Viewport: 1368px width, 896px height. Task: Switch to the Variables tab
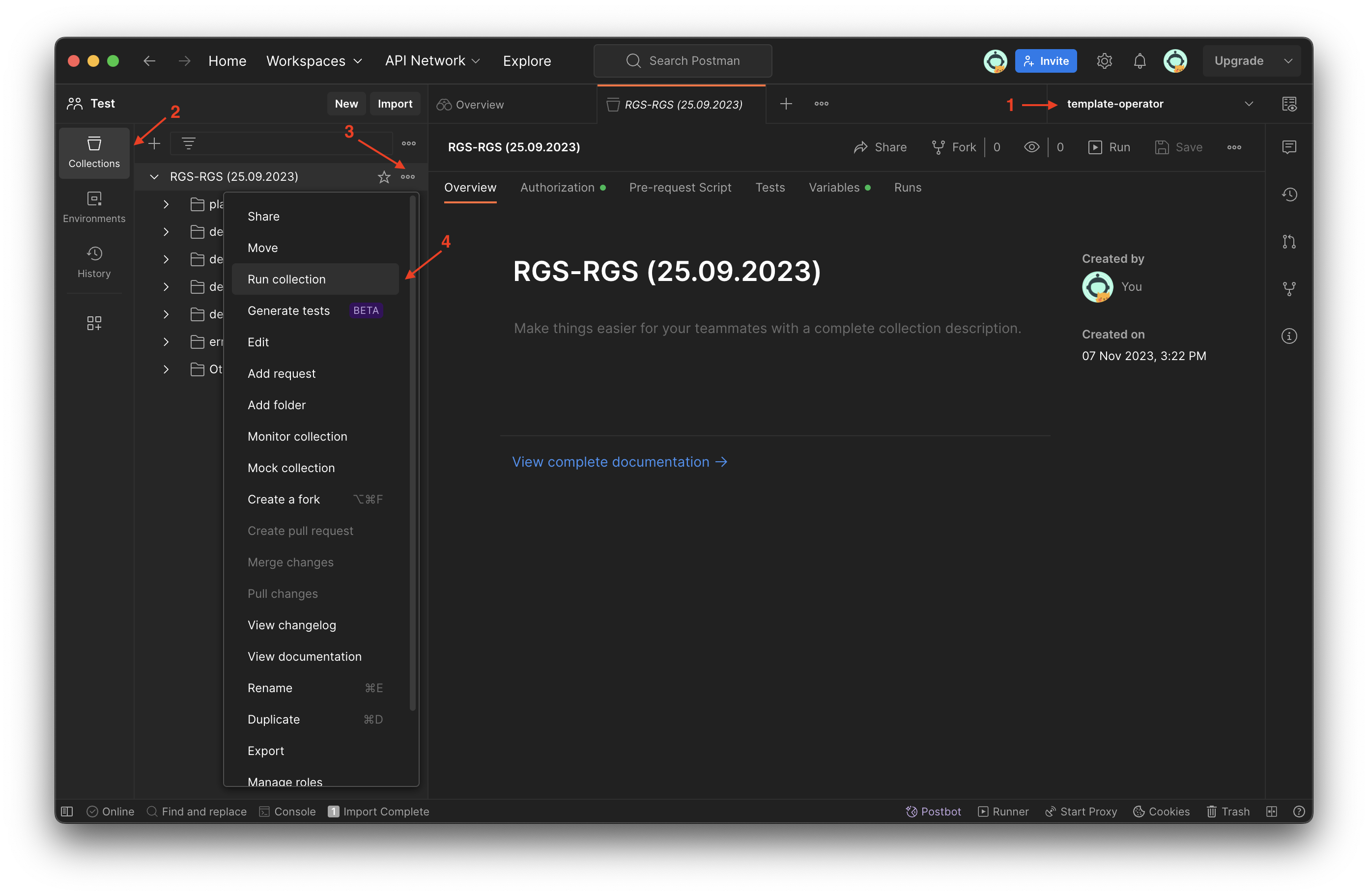(x=833, y=187)
